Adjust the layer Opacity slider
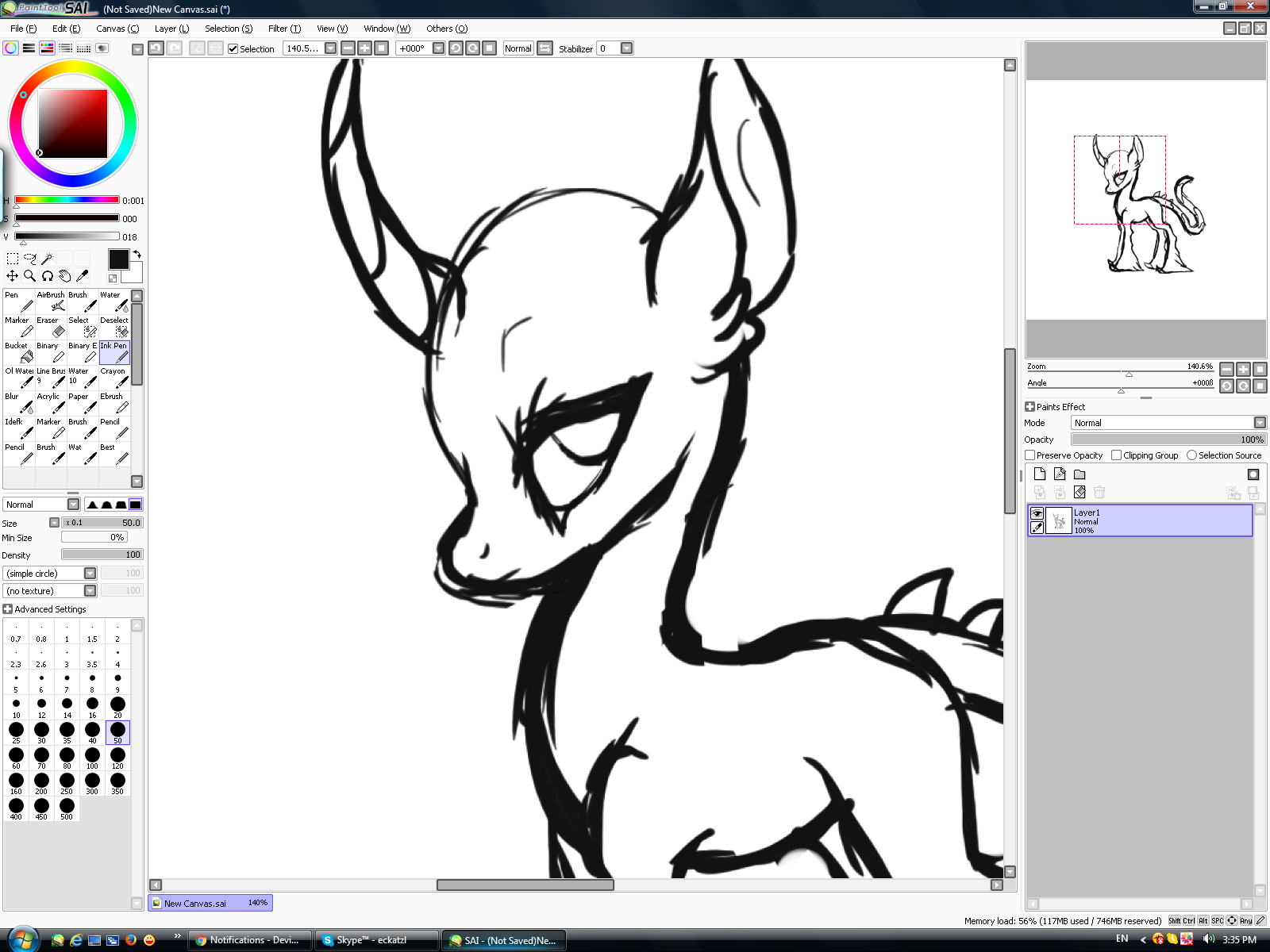The width and height of the screenshot is (1270, 952). pos(1168,440)
